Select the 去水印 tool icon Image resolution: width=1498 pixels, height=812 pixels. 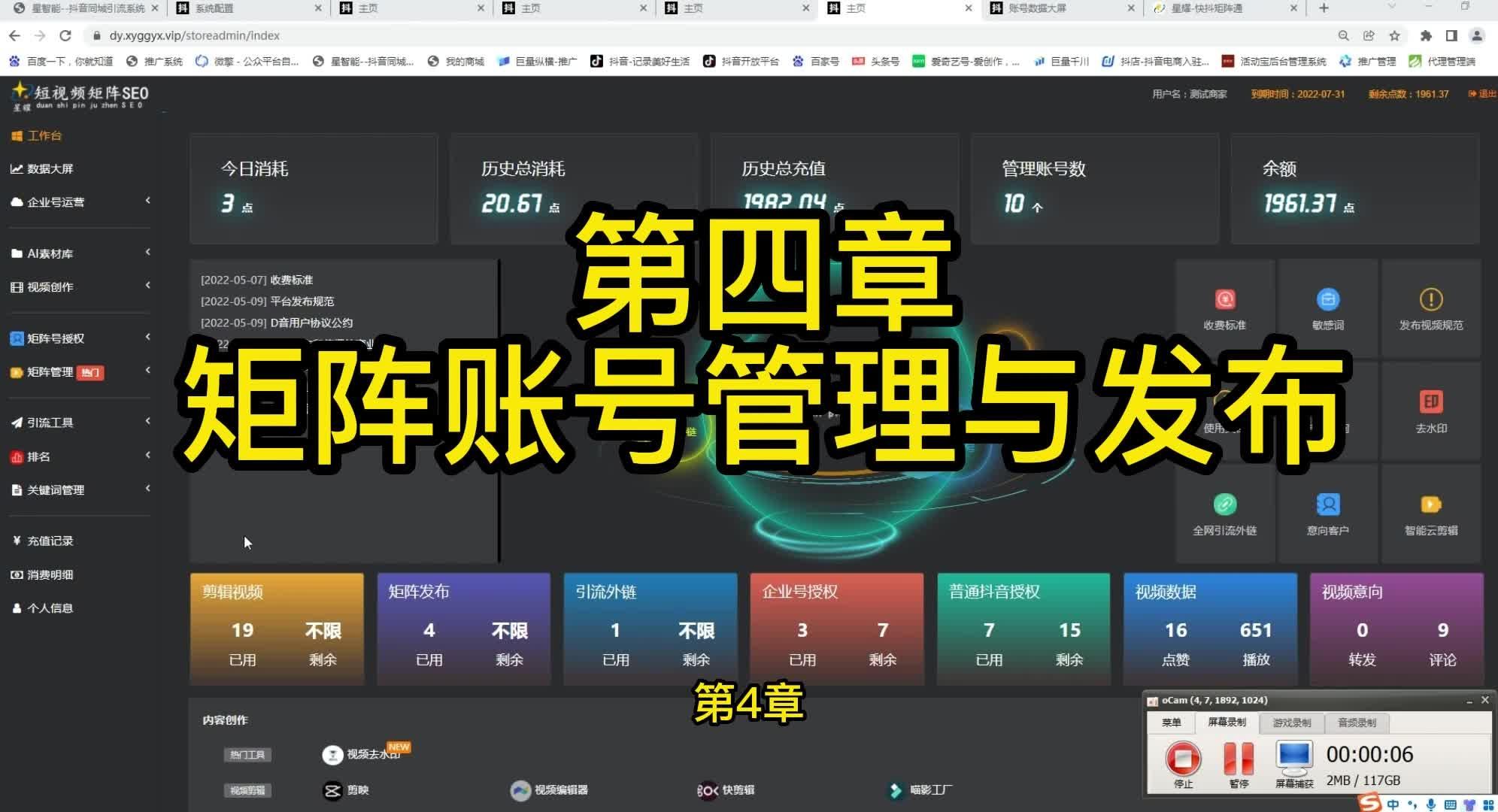point(1430,402)
